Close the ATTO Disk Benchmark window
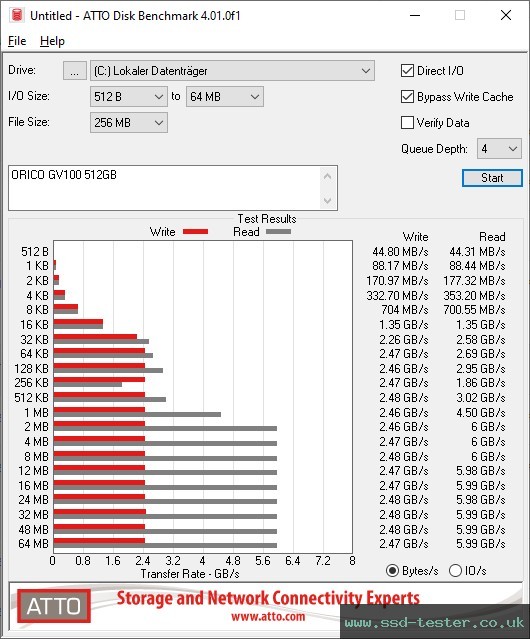 click(506, 15)
